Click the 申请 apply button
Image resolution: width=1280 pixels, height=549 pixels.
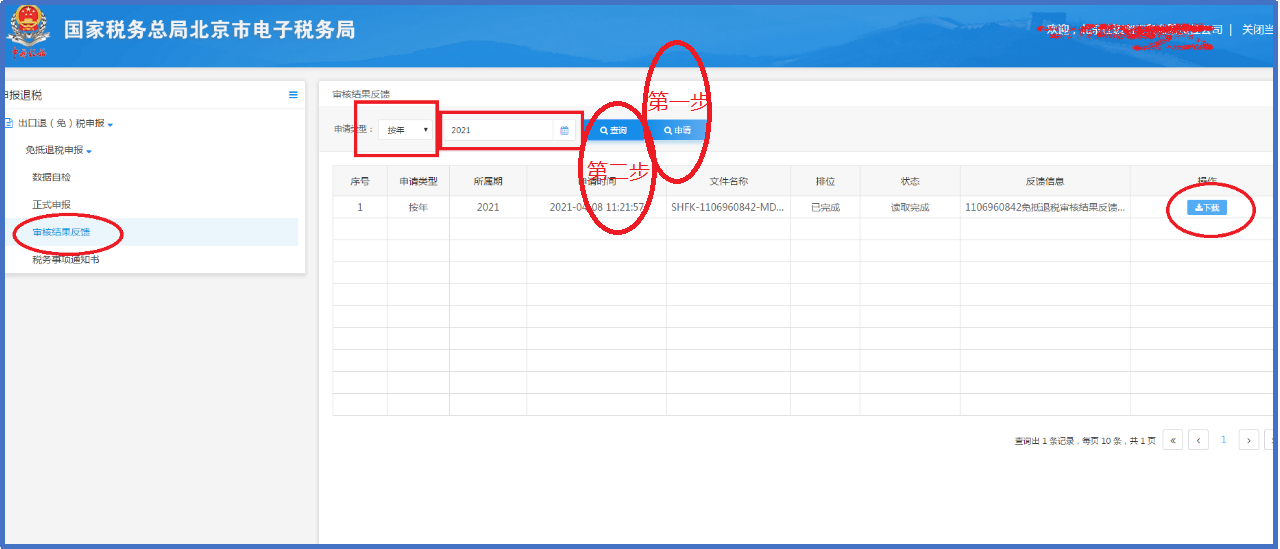(677, 130)
